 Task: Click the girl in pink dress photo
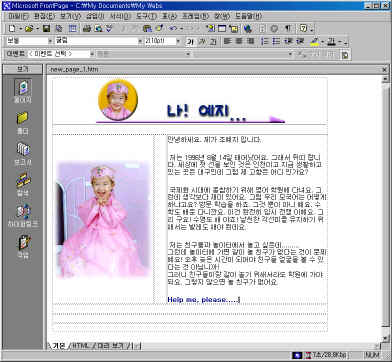103,219
